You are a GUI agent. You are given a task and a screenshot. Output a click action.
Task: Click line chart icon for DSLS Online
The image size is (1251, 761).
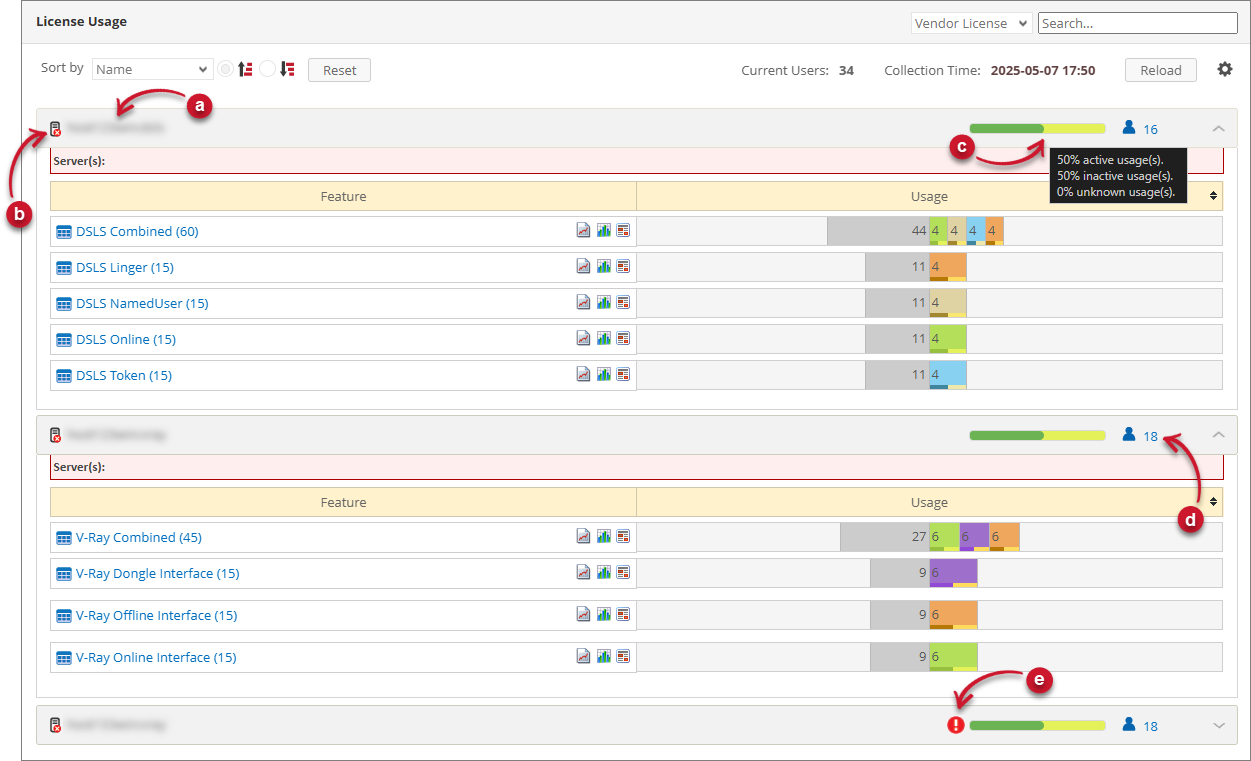tap(584, 339)
